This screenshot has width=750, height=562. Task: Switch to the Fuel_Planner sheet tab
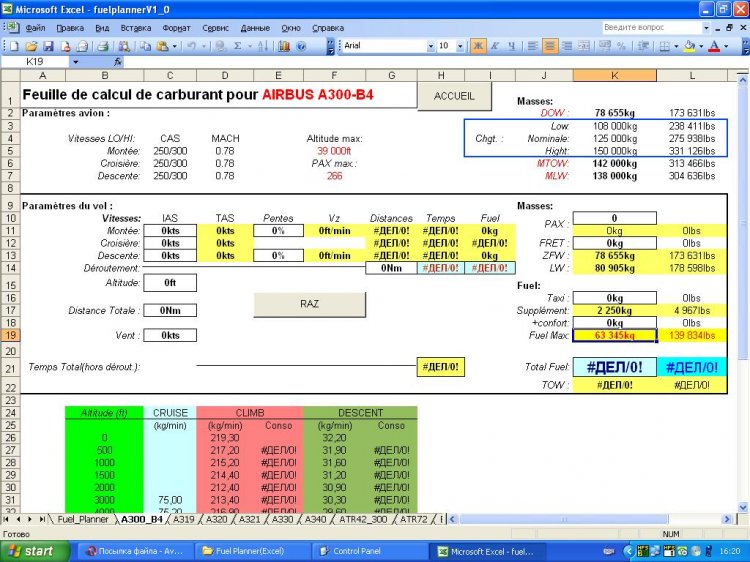pyautogui.click(x=83, y=519)
